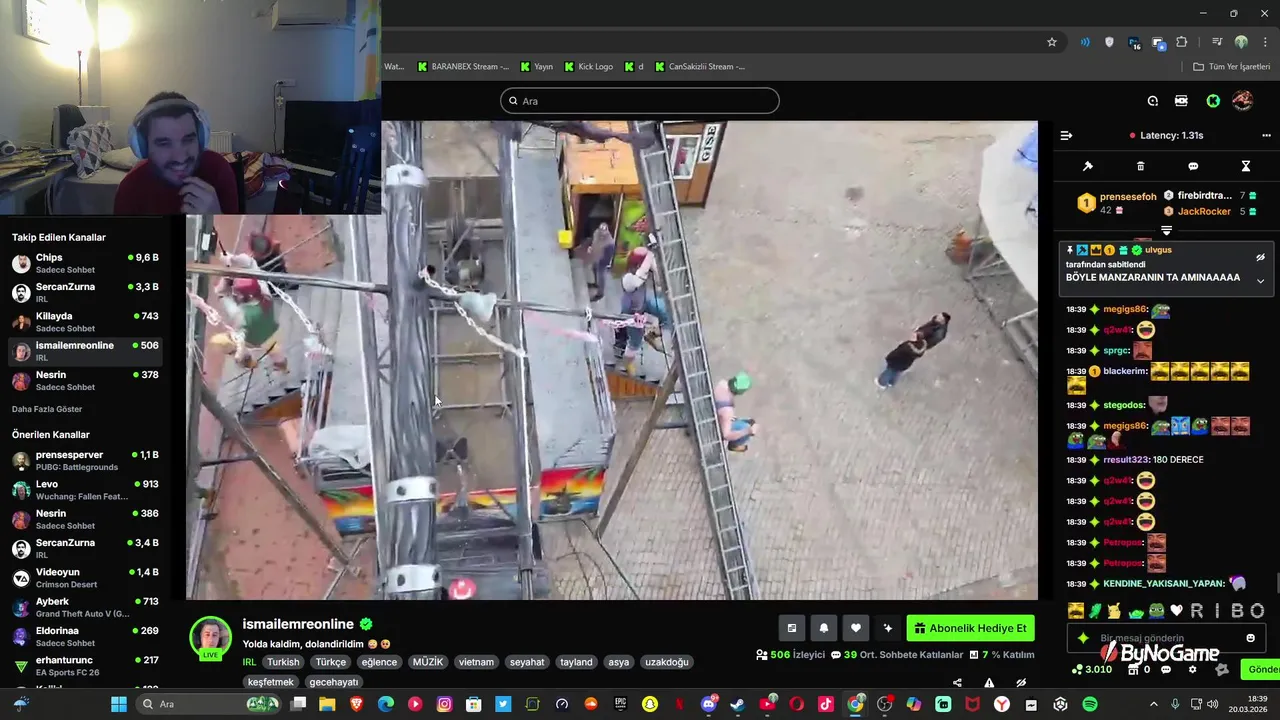Open File Explorer from the taskbar
Screen dimensions: 1280x720
click(327, 704)
